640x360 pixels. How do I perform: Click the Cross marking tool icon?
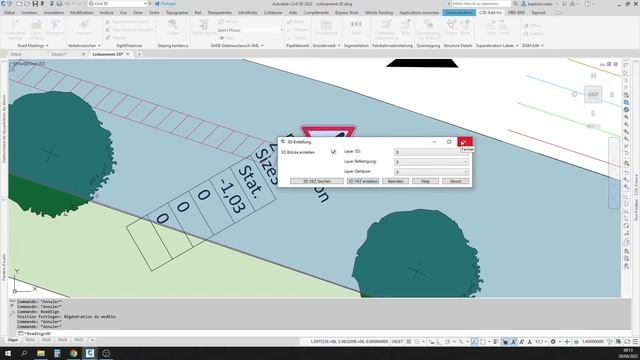pos(36,25)
